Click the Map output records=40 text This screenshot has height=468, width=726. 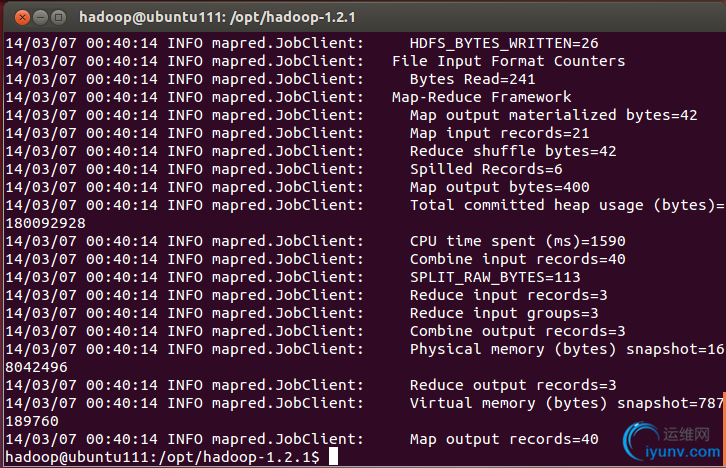click(x=504, y=439)
